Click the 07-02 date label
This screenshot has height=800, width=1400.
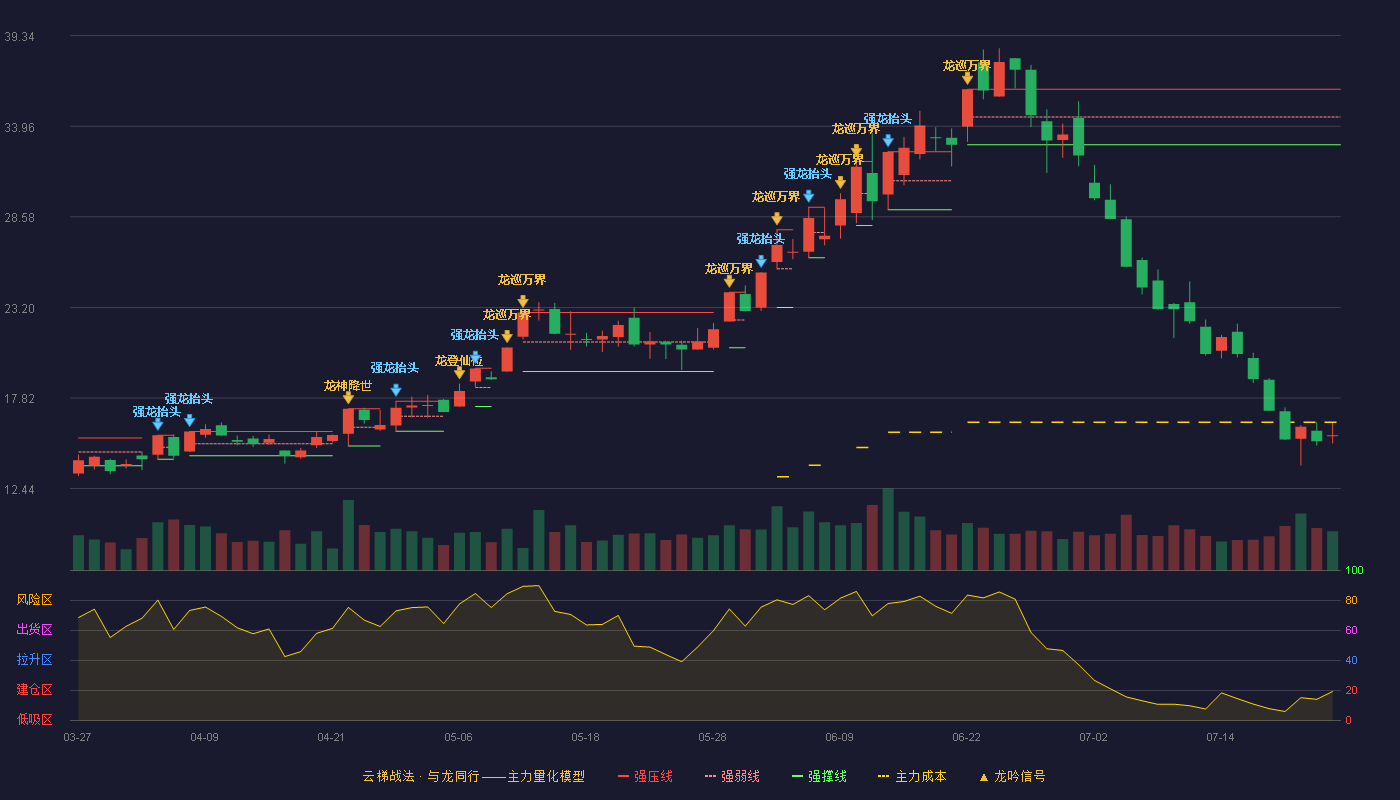(x=1093, y=737)
